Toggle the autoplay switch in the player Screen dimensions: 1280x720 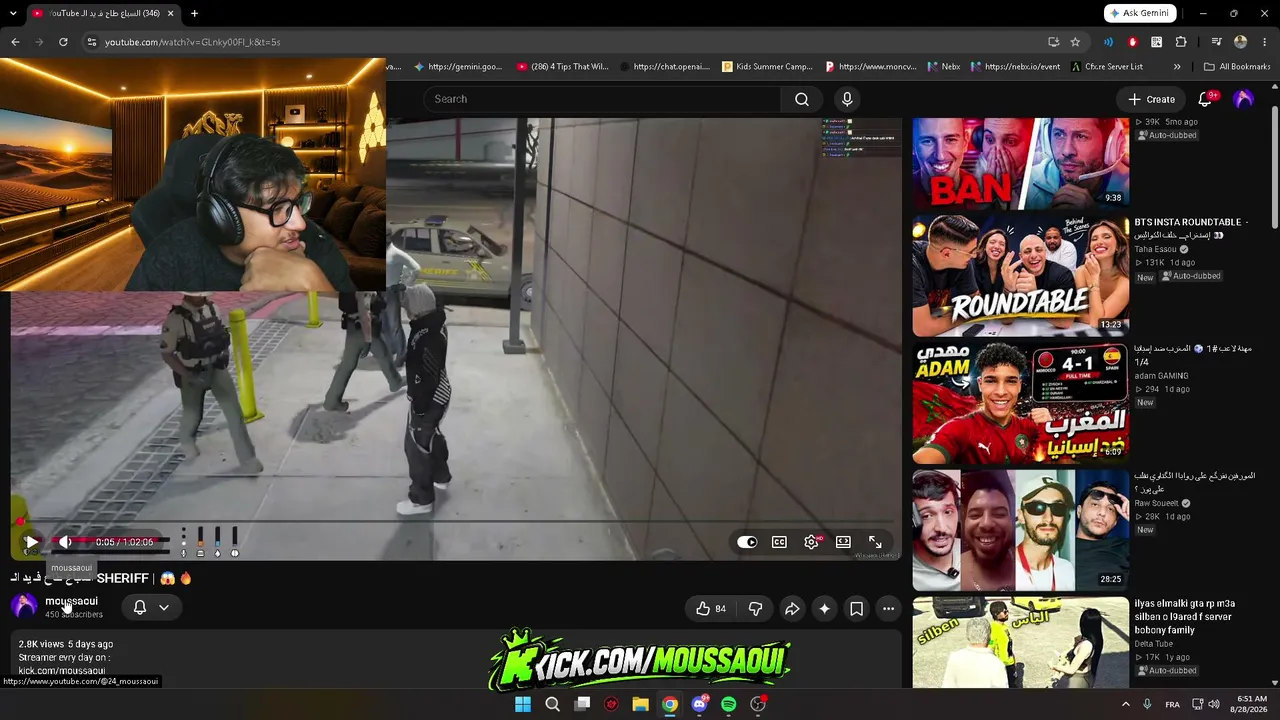(x=747, y=542)
